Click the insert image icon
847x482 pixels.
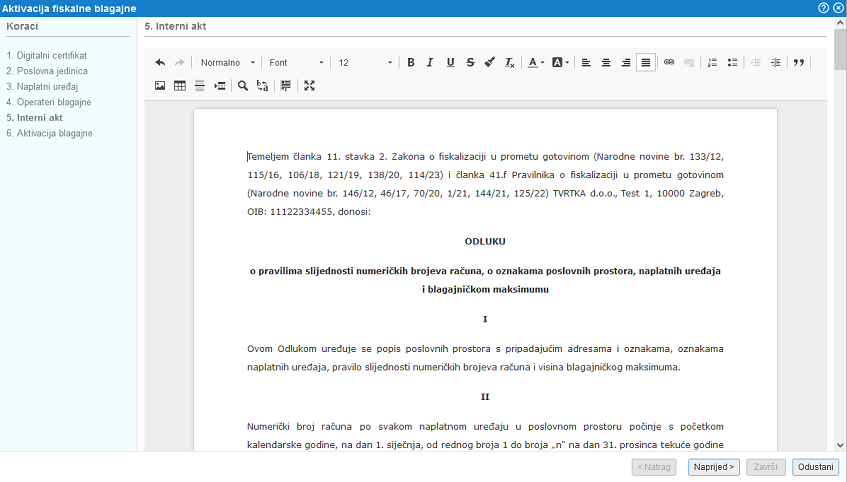point(160,85)
